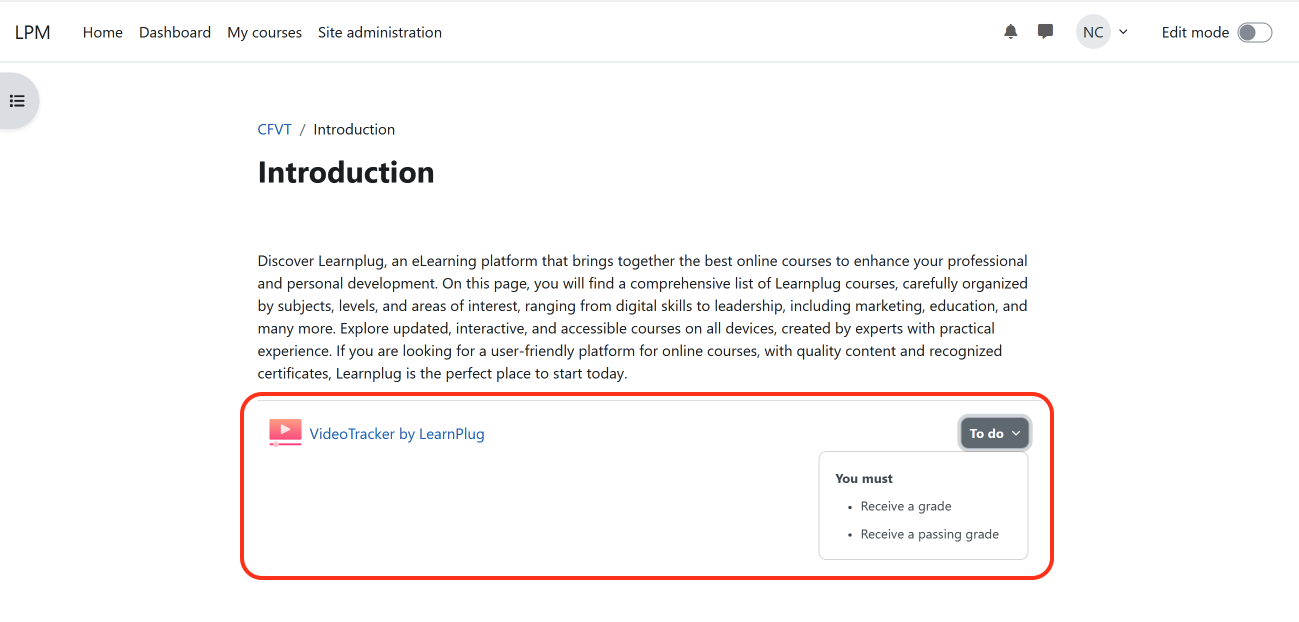
Task: Follow the CFVT breadcrumb link
Action: tap(274, 128)
